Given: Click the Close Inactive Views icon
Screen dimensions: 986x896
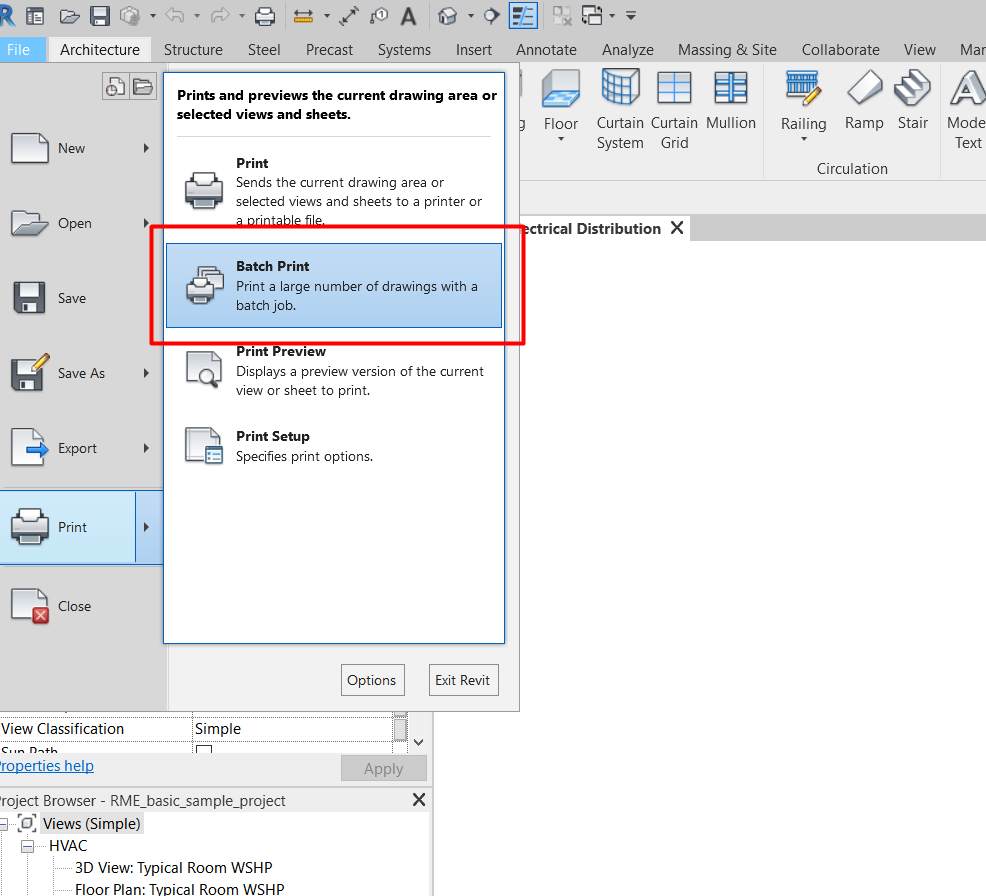Looking at the screenshot, I should pos(562,16).
